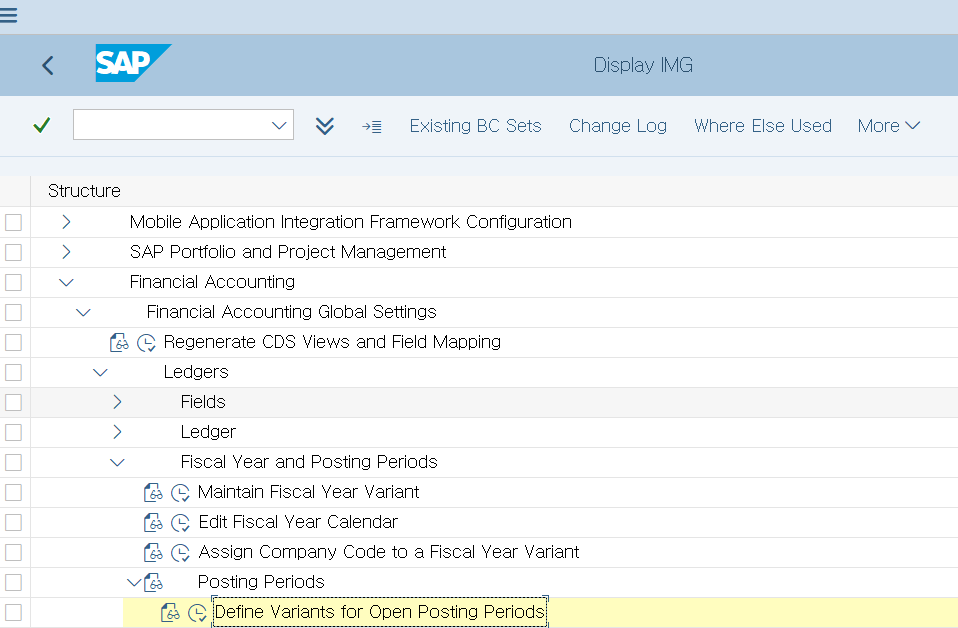Open the Change Log

coord(618,126)
